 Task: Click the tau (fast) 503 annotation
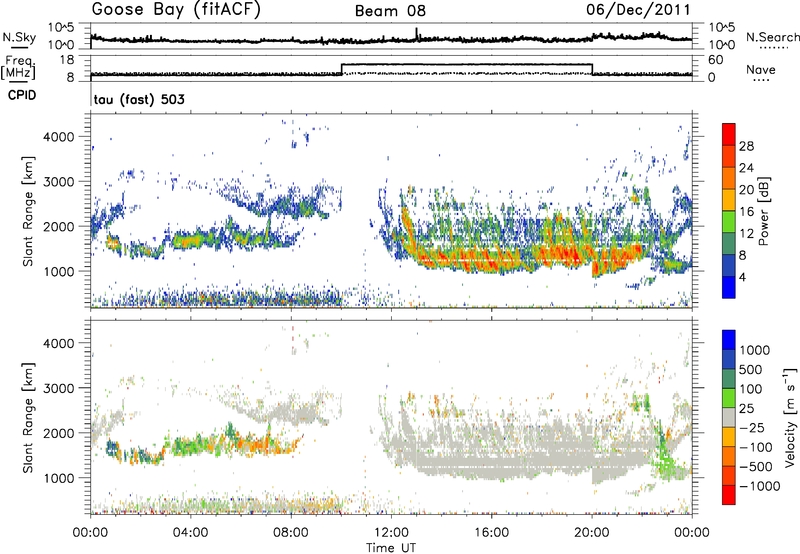[x=139, y=99]
